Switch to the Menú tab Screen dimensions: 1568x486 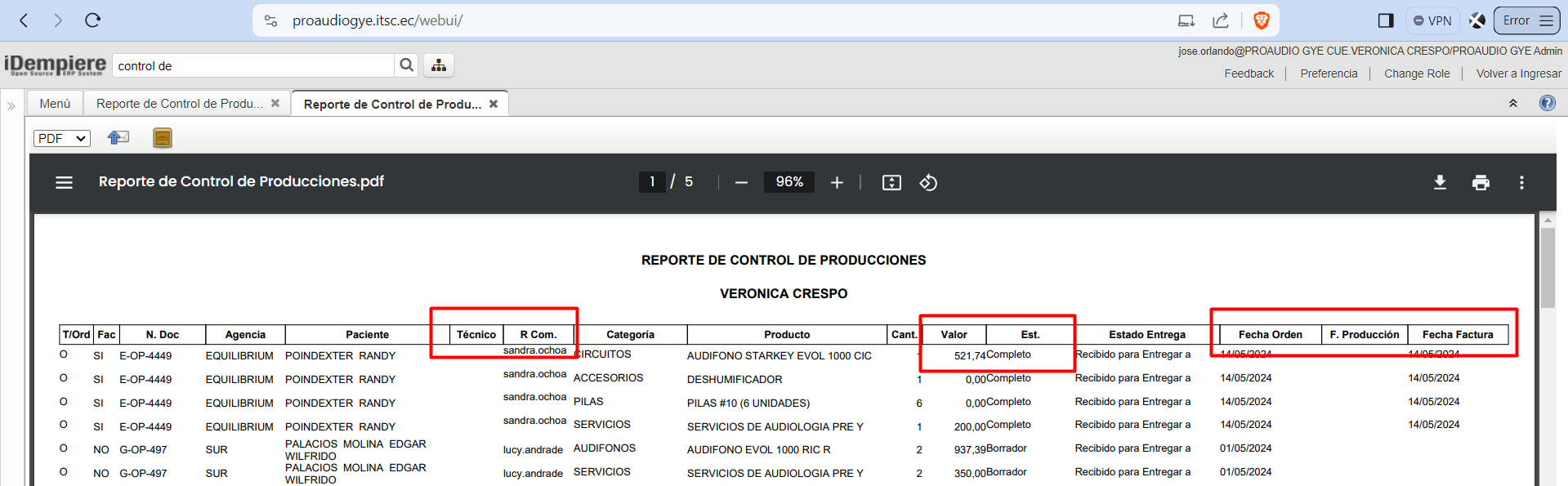coord(55,104)
